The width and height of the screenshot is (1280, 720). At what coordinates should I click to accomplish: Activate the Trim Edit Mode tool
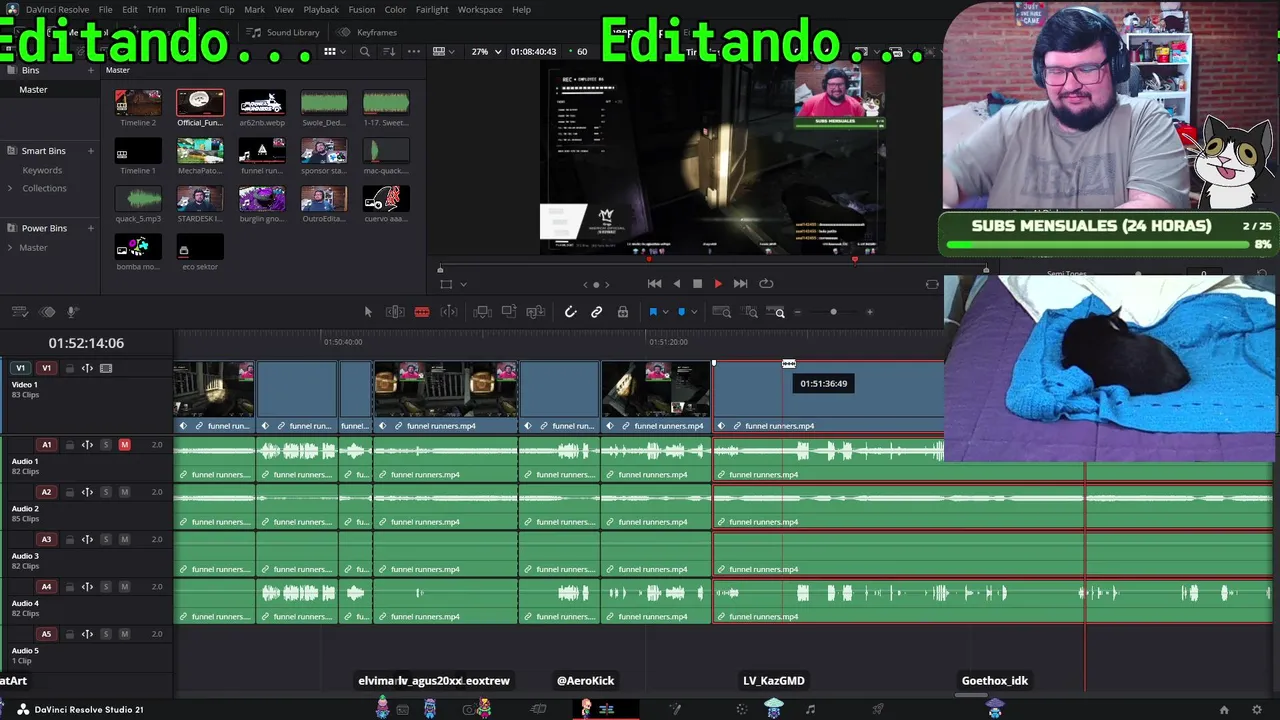point(395,312)
